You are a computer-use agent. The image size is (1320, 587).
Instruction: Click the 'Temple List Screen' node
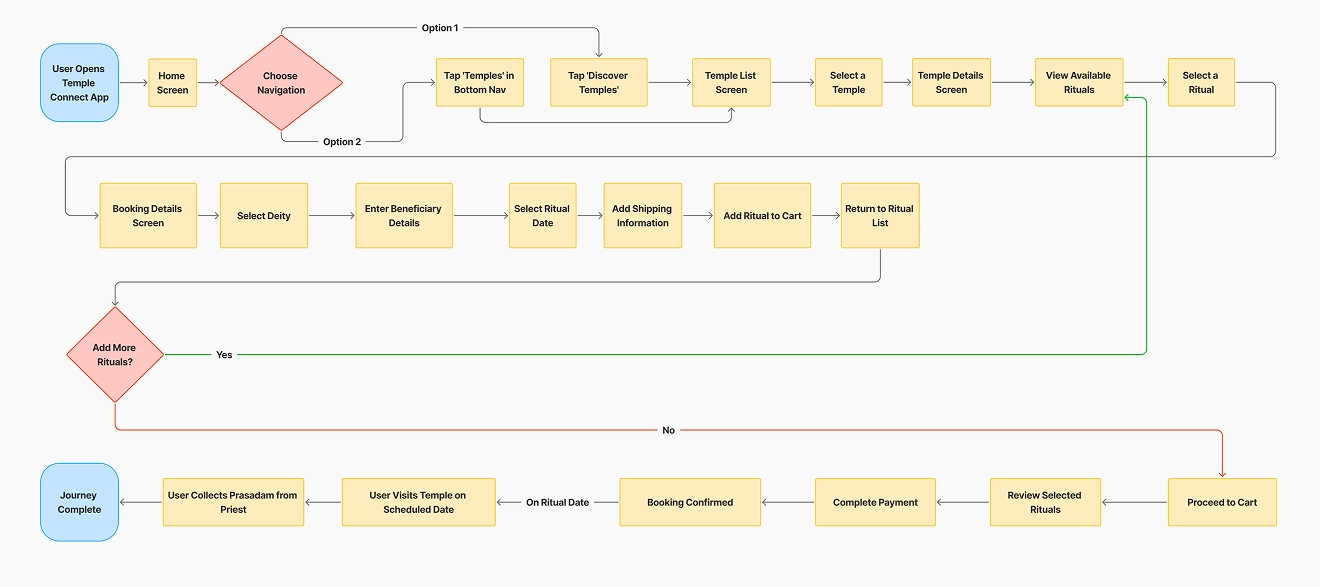coord(730,82)
